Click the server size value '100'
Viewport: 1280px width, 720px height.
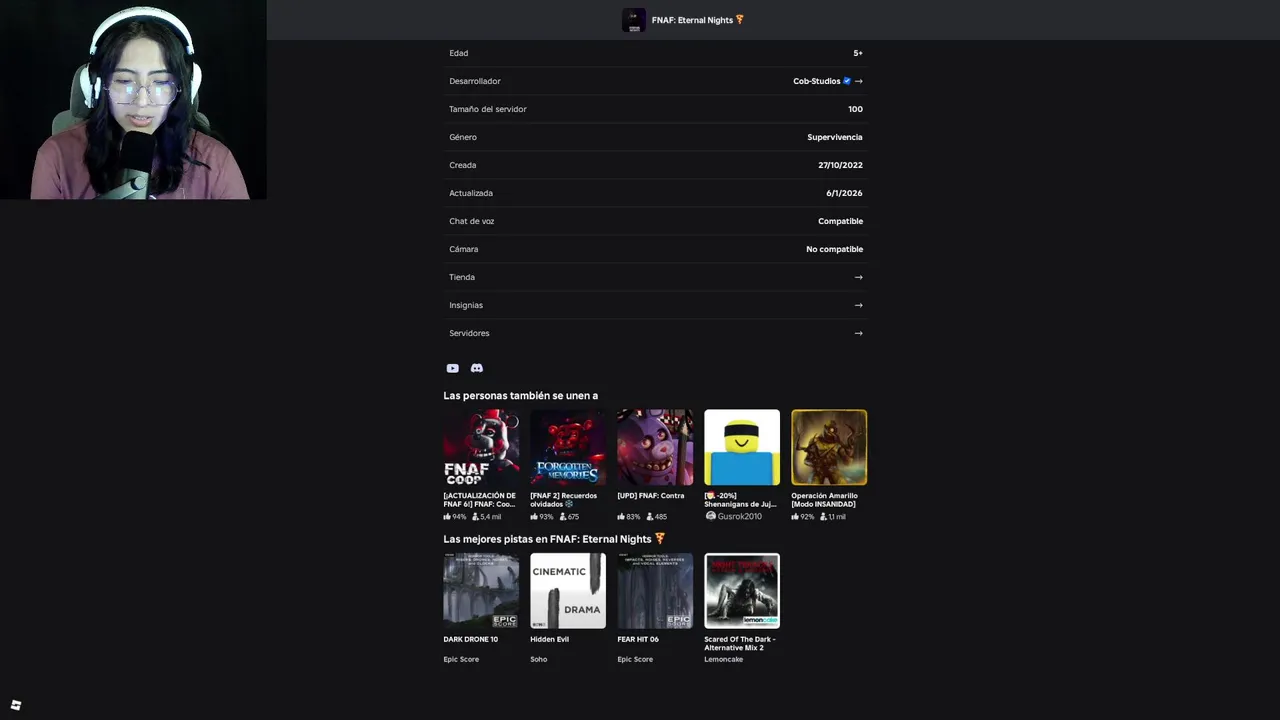point(855,109)
